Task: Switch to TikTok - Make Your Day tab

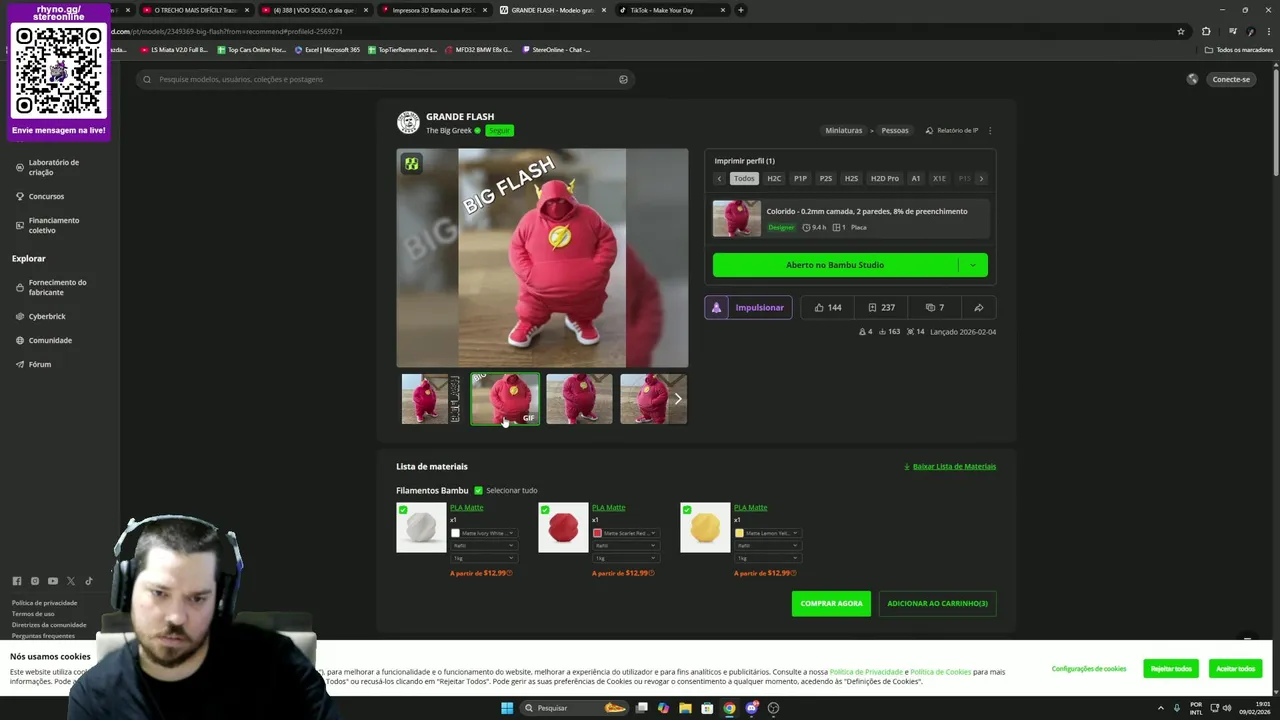Action: click(670, 10)
